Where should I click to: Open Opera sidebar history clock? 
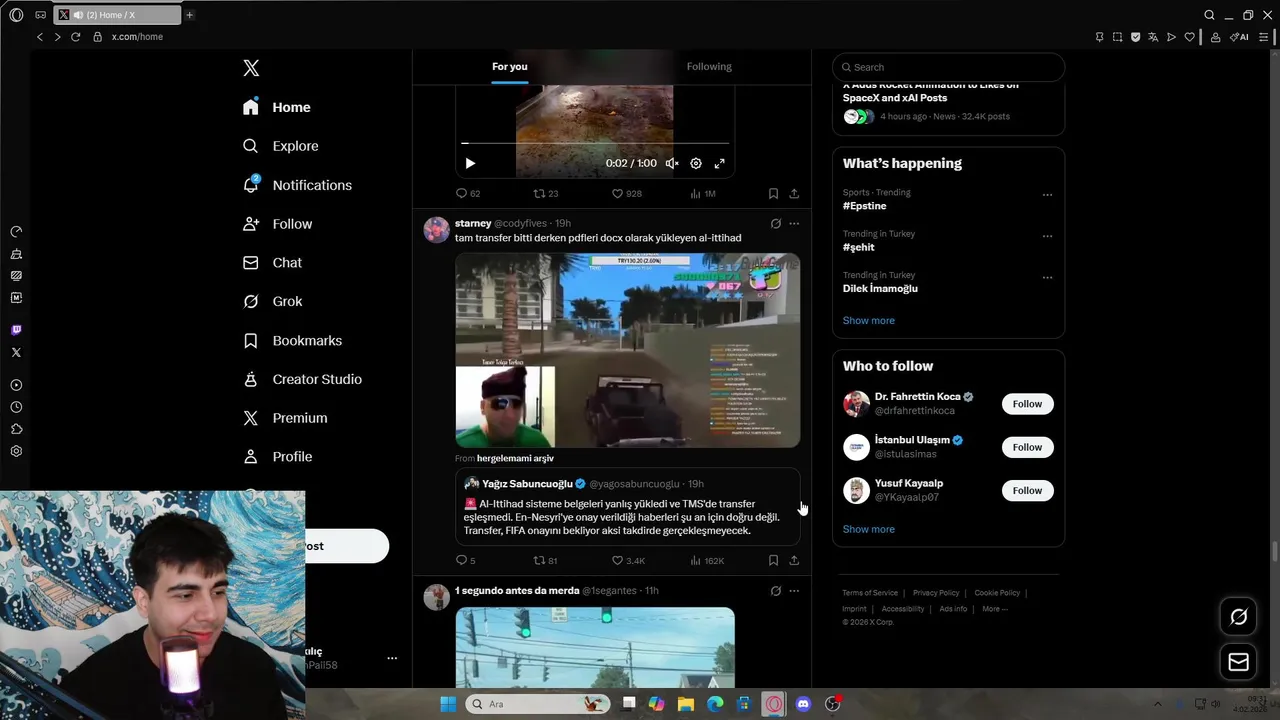(x=16, y=407)
